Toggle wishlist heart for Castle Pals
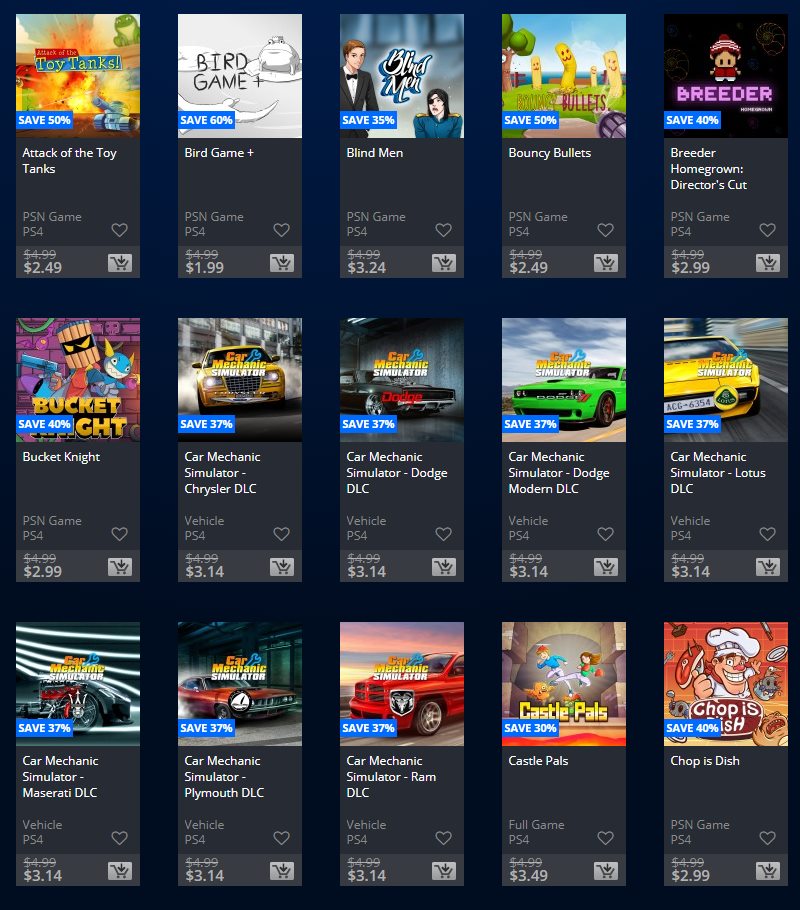This screenshot has height=910, width=800. point(606,838)
